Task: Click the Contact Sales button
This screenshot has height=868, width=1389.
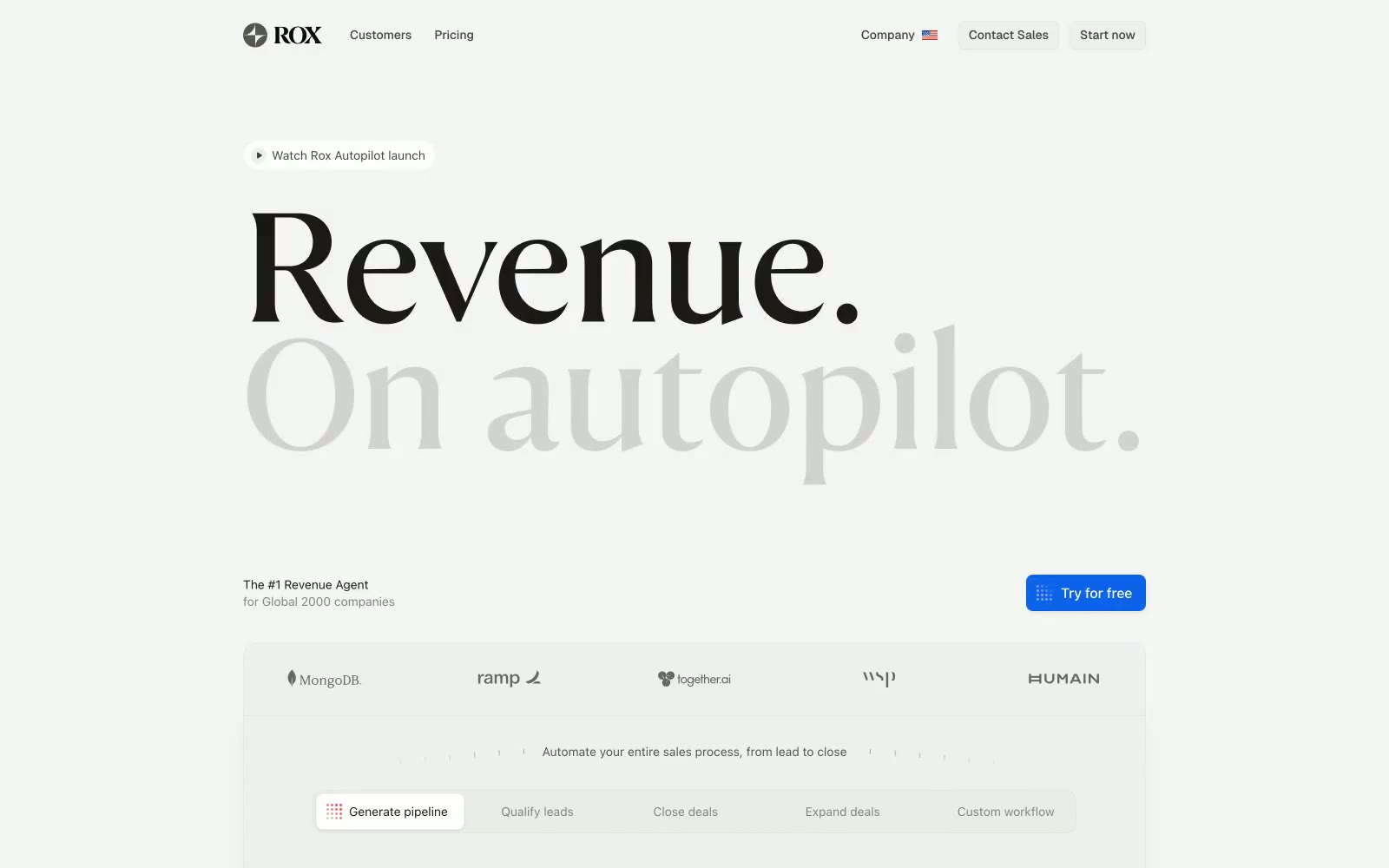Action: 1008,35
